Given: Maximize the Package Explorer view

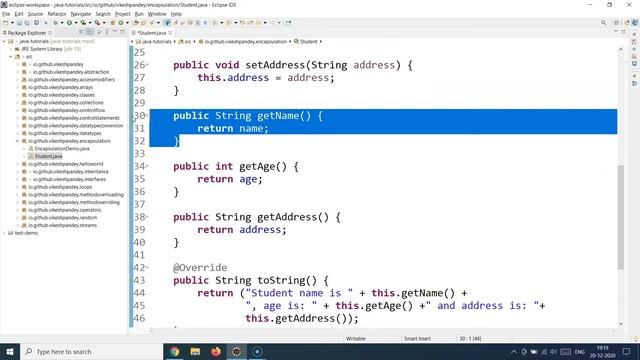Looking at the screenshot, I should pyautogui.click(x=122, y=32).
